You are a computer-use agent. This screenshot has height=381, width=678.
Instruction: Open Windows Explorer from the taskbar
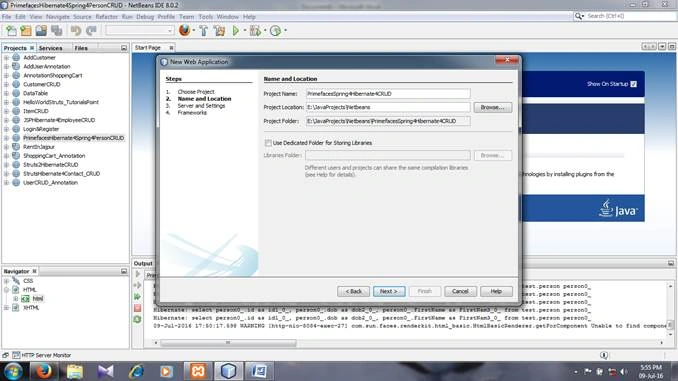74,371
